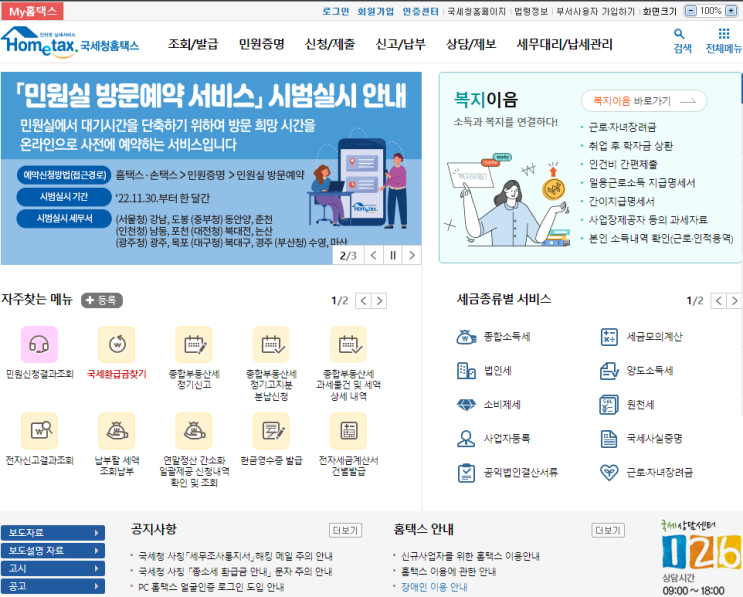The height and width of the screenshot is (597, 743).
Task: Click the 소비제세 diamond icon
Action: tap(466, 405)
